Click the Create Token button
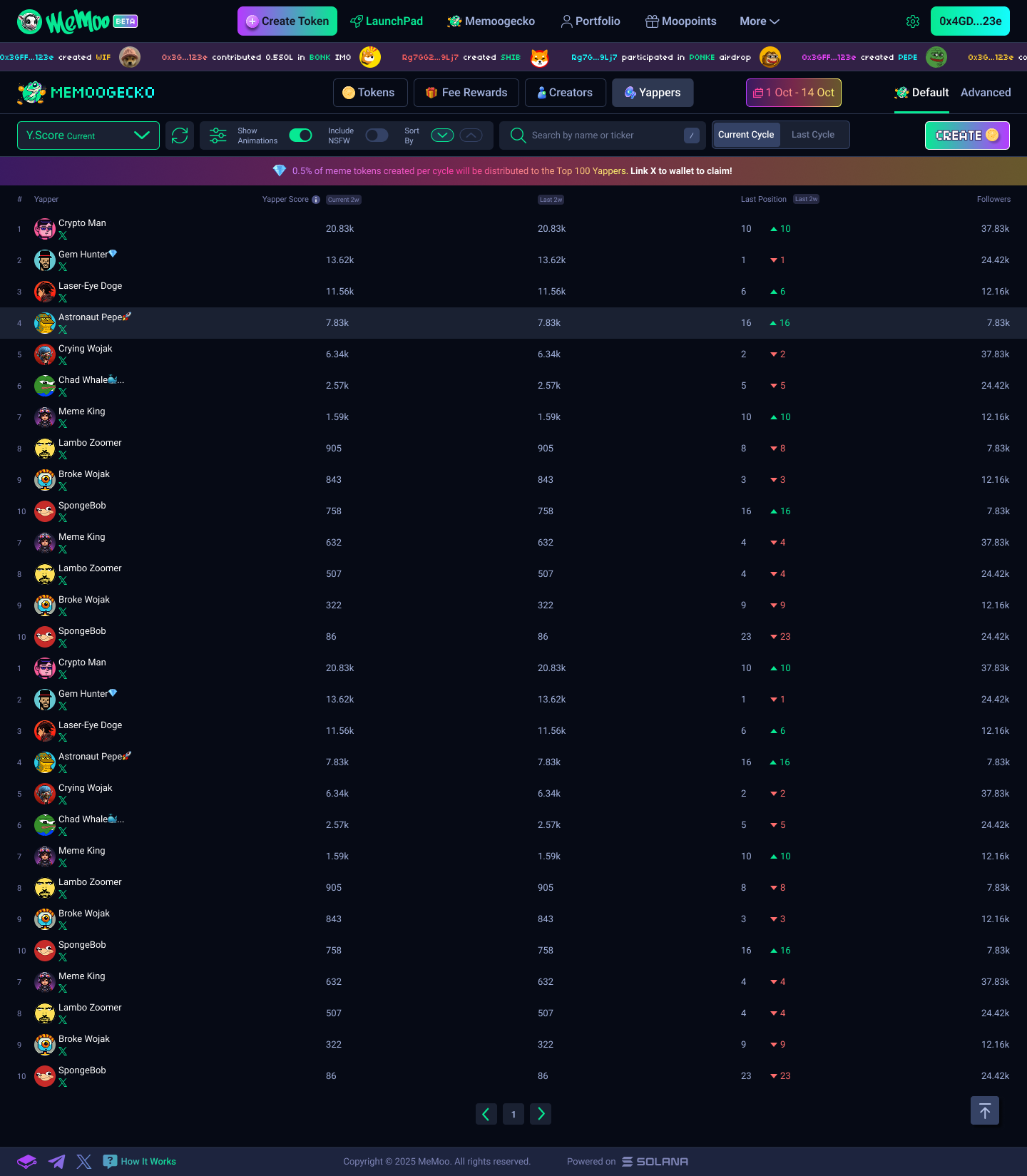1027x1176 pixels. pos(287,21)
